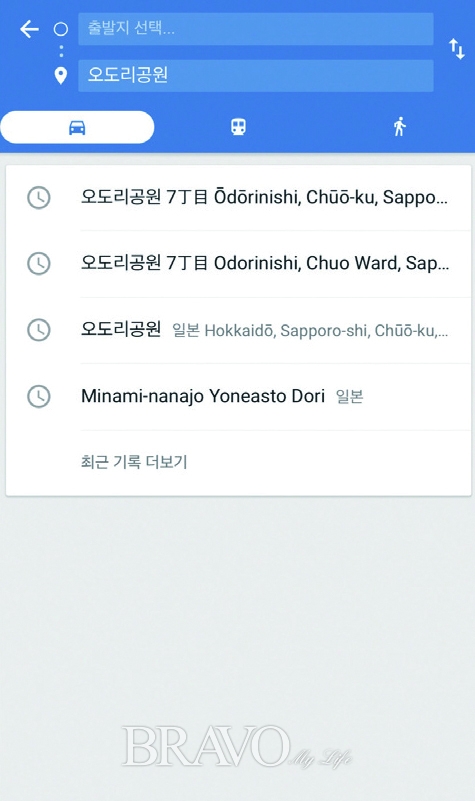475x801 pixels.
Task: Tap clock icon beside Chuo Ward entry
Action: point(38,264)
